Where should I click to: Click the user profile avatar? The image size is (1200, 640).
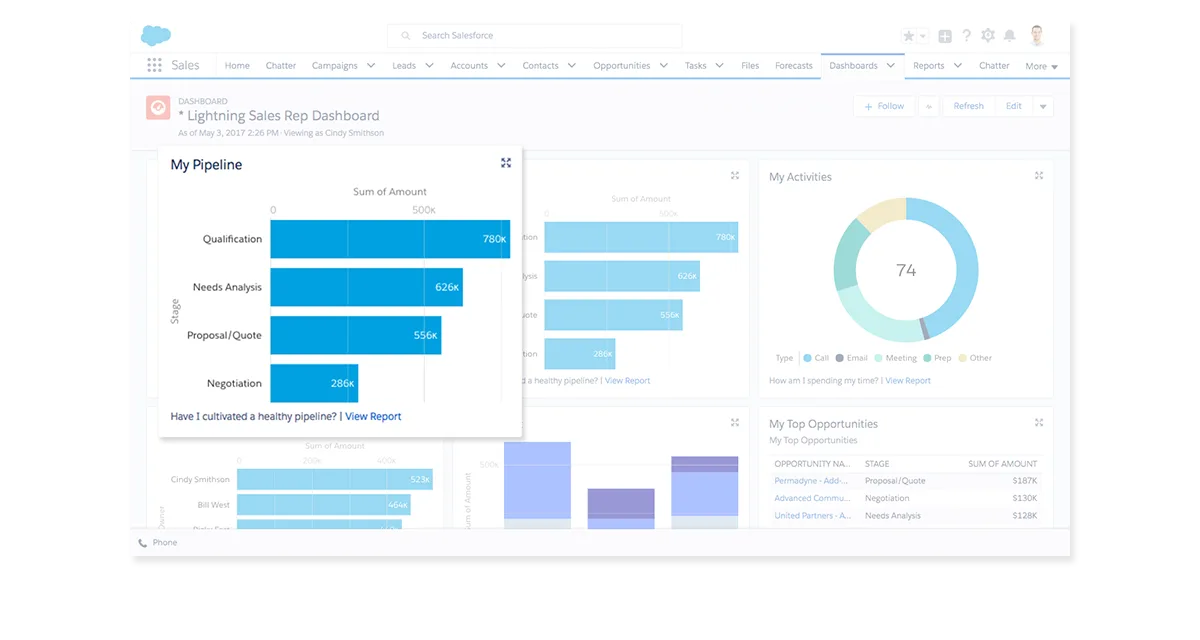(x=1037, y=36)
